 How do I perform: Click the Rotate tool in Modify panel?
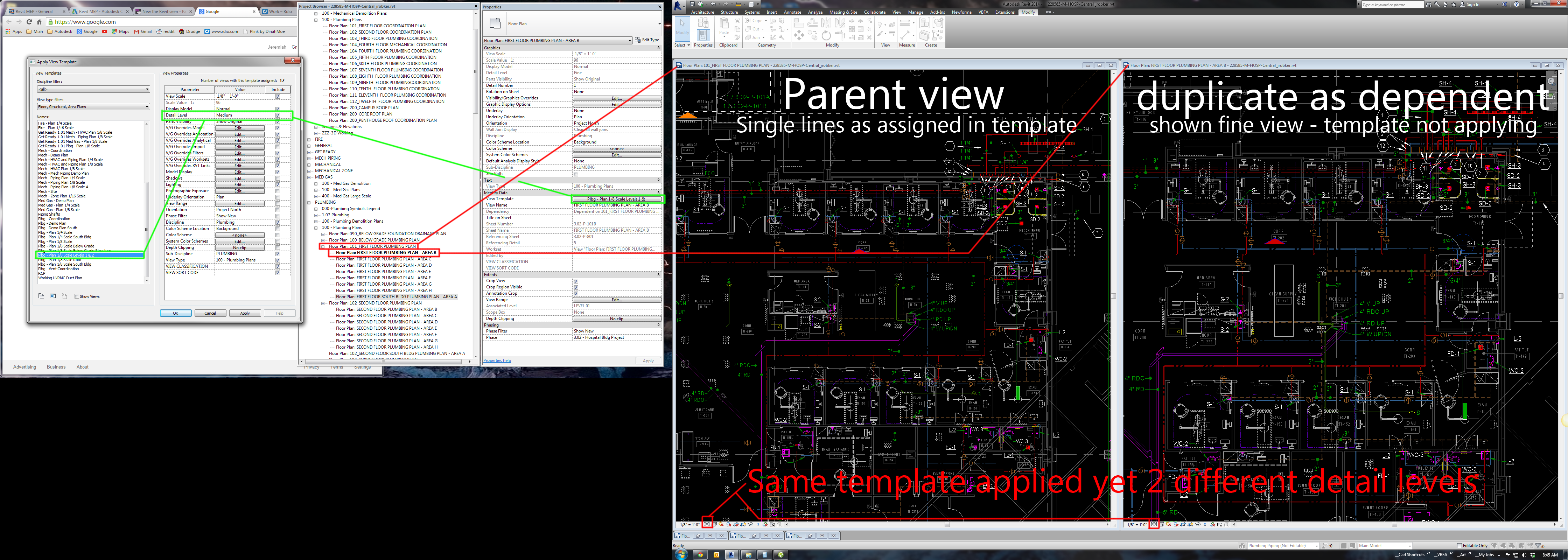826,36
